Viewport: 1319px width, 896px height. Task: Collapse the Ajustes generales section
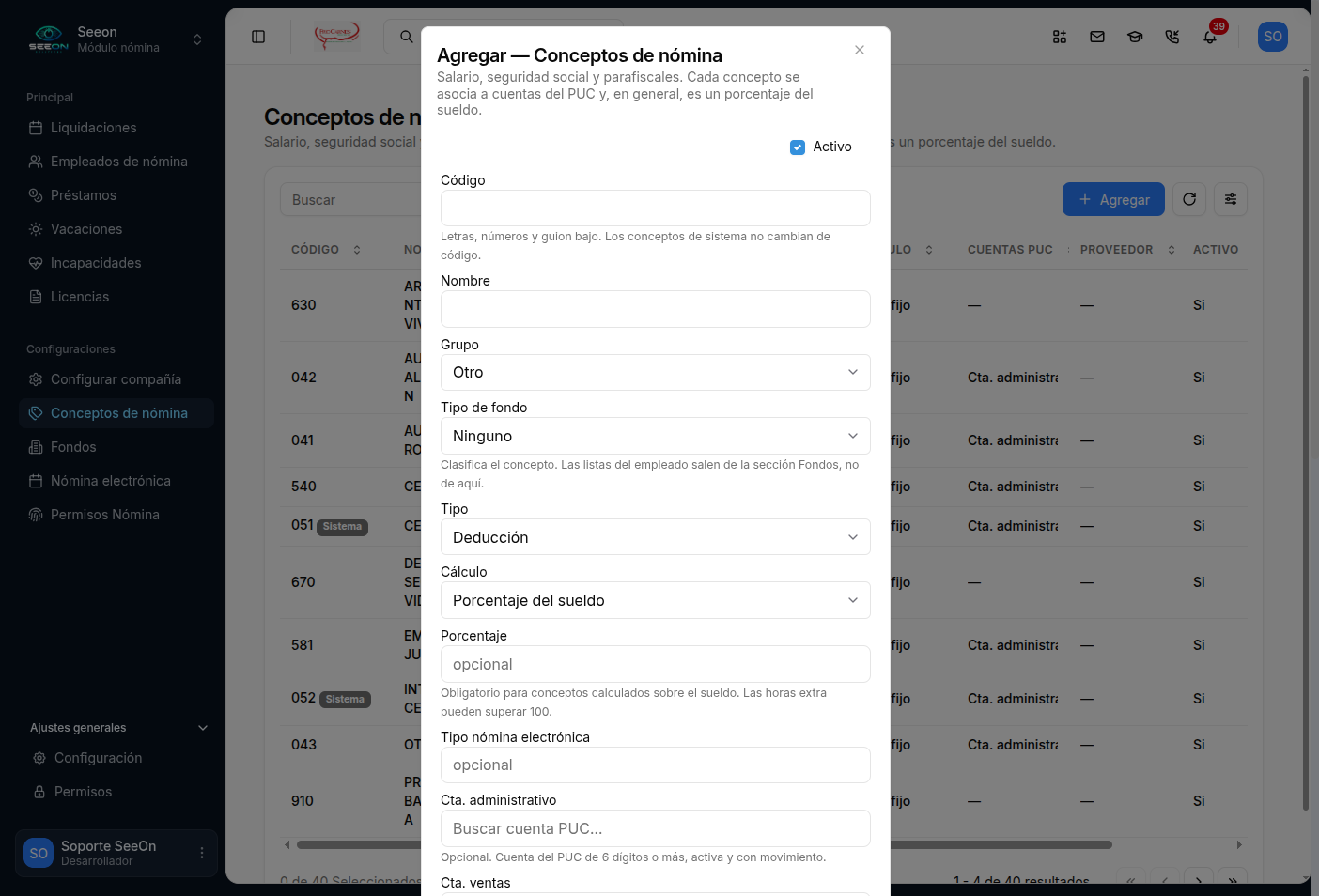click(x=118, y=728)
